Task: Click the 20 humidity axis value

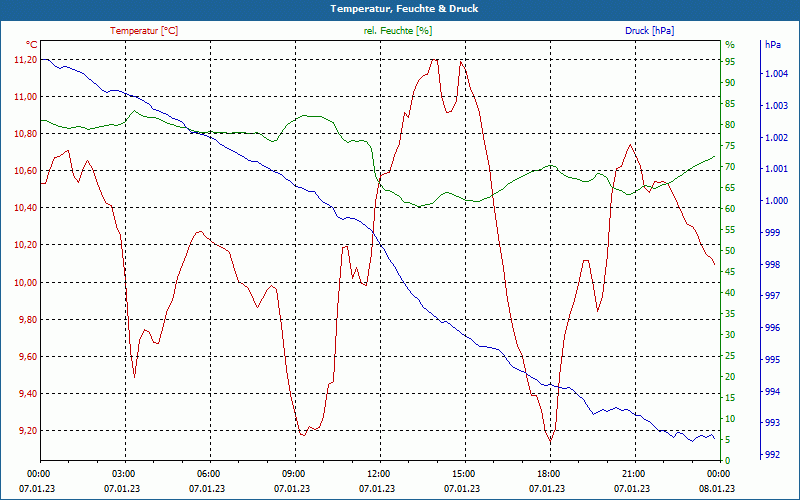Action: click(x=730, y=377)
